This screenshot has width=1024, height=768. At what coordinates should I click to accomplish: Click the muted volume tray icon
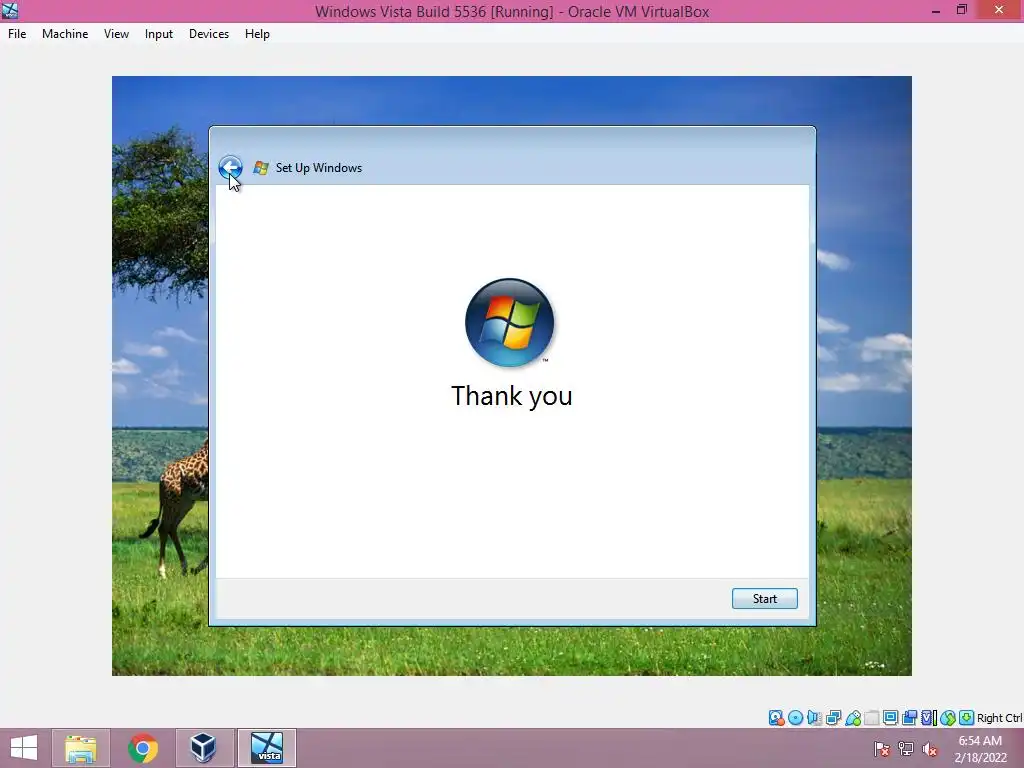coord(930,749)
